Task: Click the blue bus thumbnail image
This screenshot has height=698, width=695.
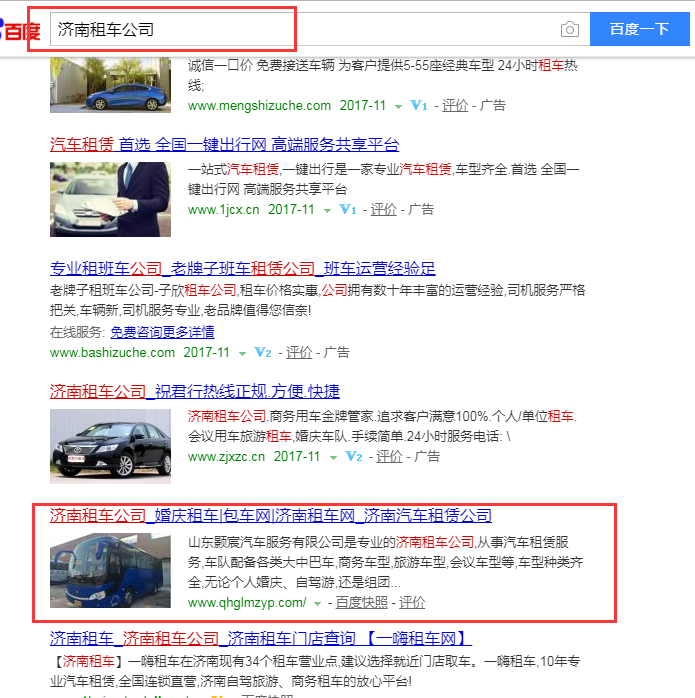Action: point(110,572)
